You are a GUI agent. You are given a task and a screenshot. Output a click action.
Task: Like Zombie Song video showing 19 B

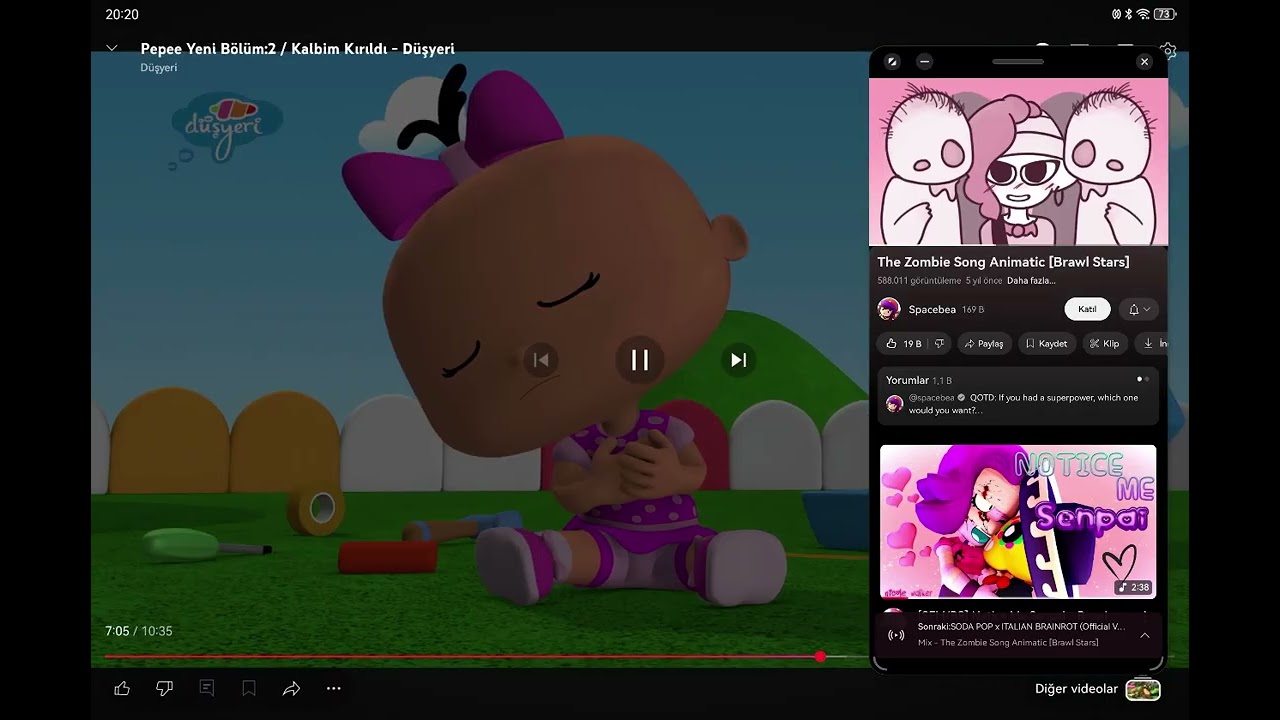[903, 343]
